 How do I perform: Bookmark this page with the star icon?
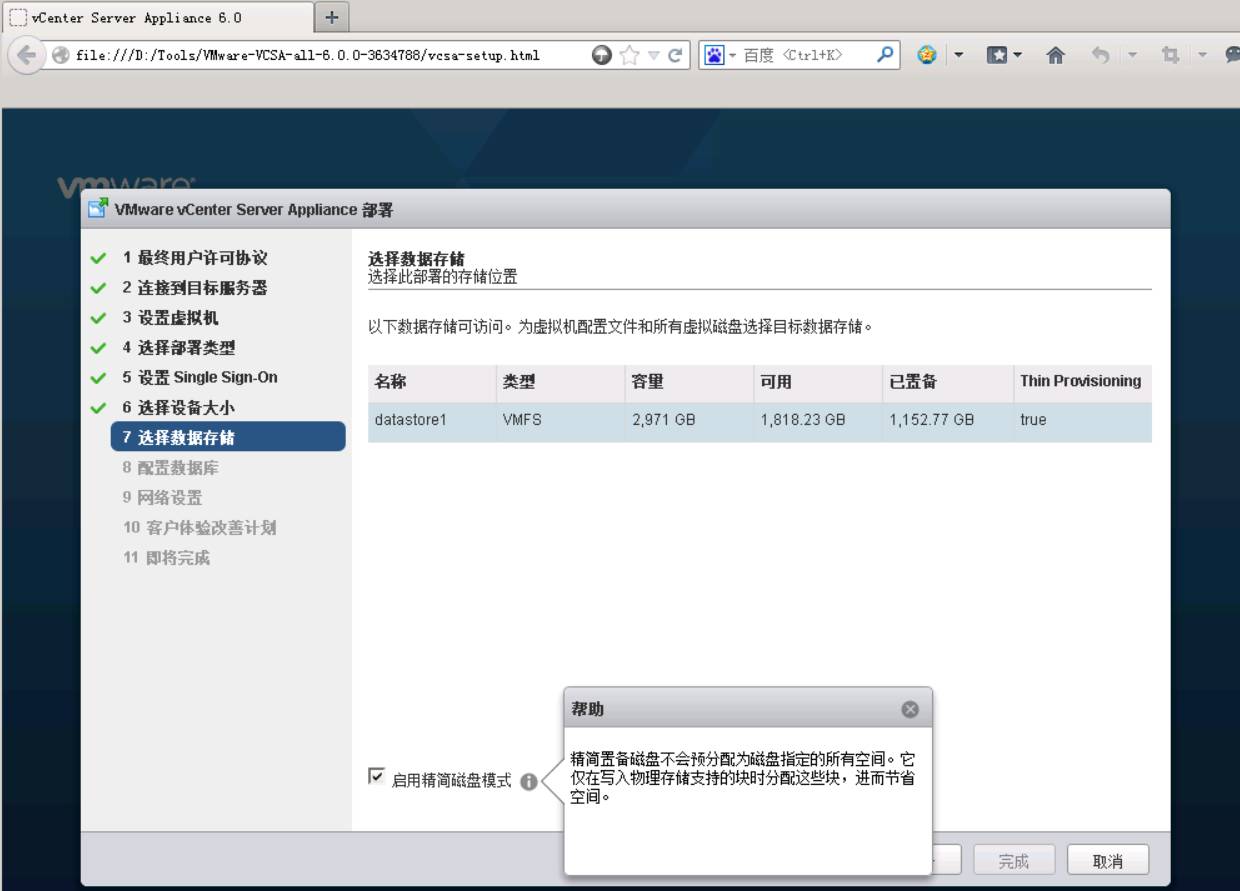coord(630,55)
